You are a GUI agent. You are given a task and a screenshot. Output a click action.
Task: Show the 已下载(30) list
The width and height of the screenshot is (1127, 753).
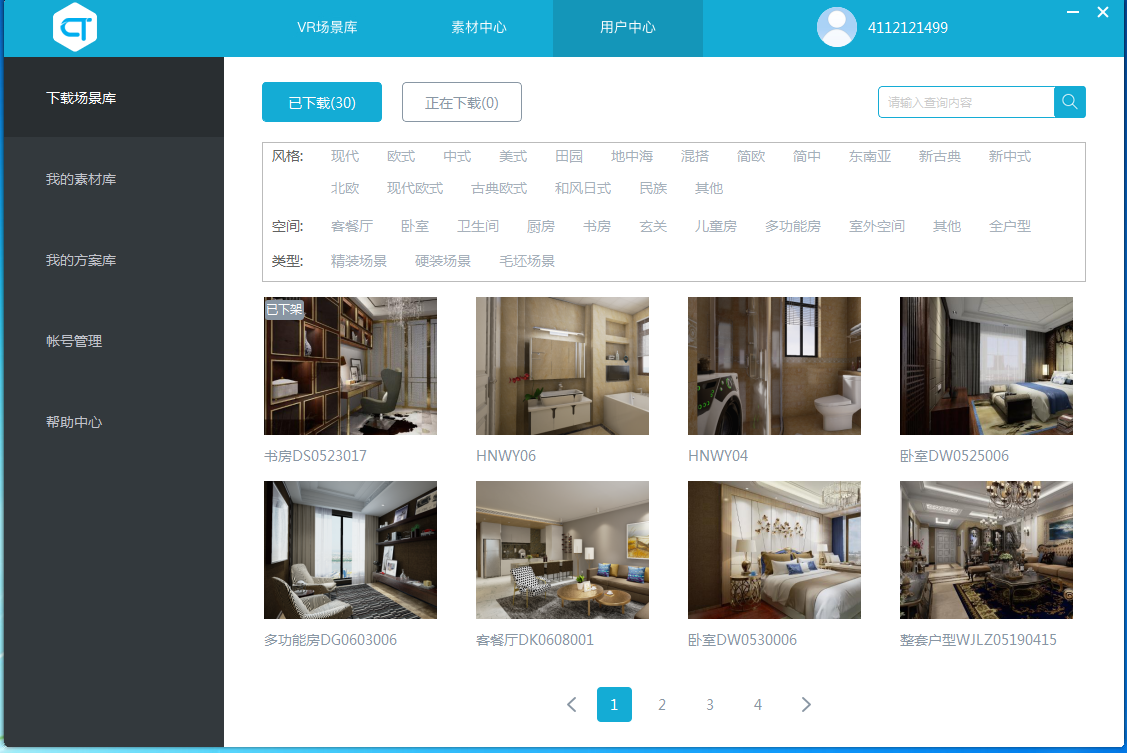tap(322, 102)
